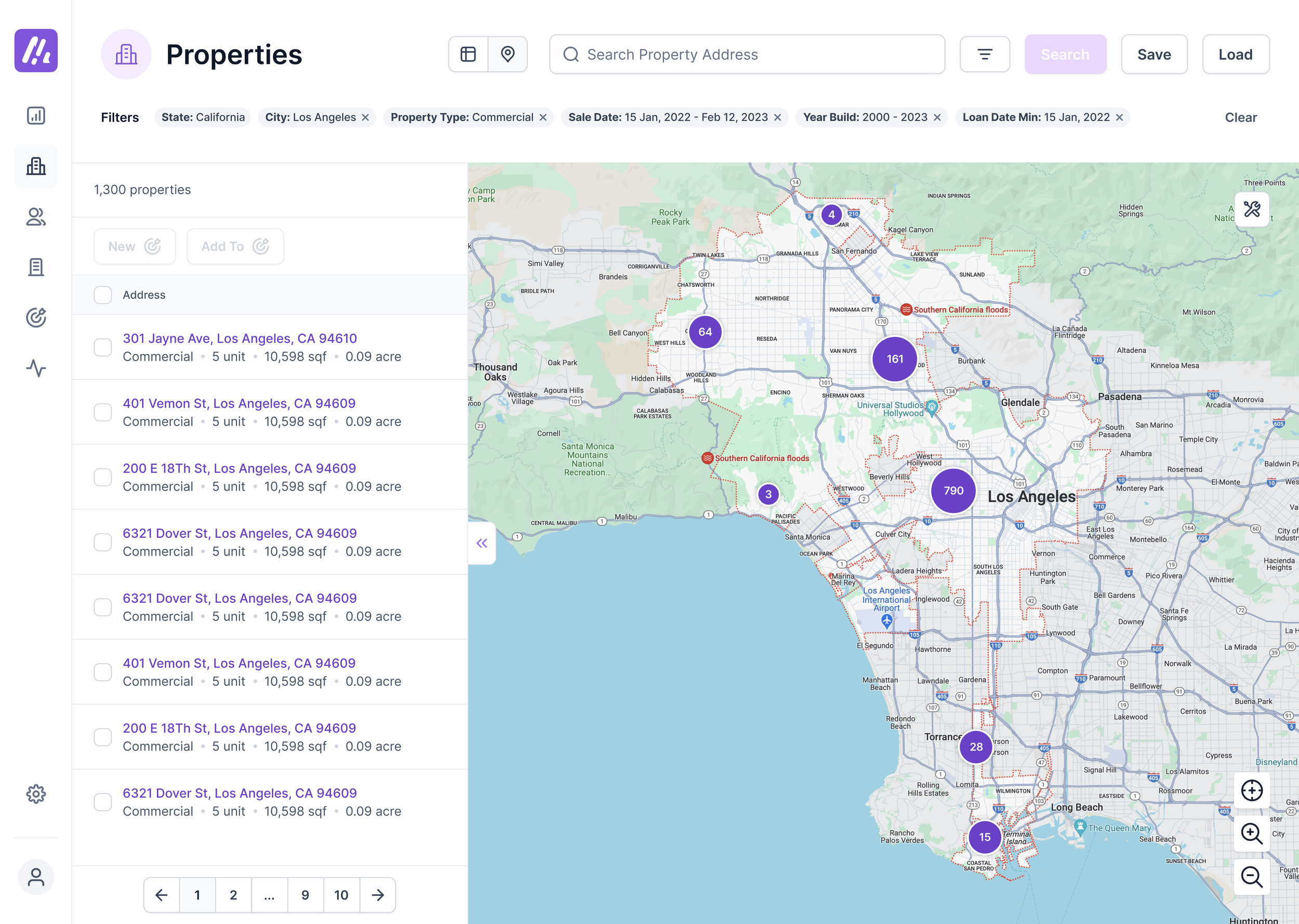Remove Property Type: Commercial filter

[543, 117]
